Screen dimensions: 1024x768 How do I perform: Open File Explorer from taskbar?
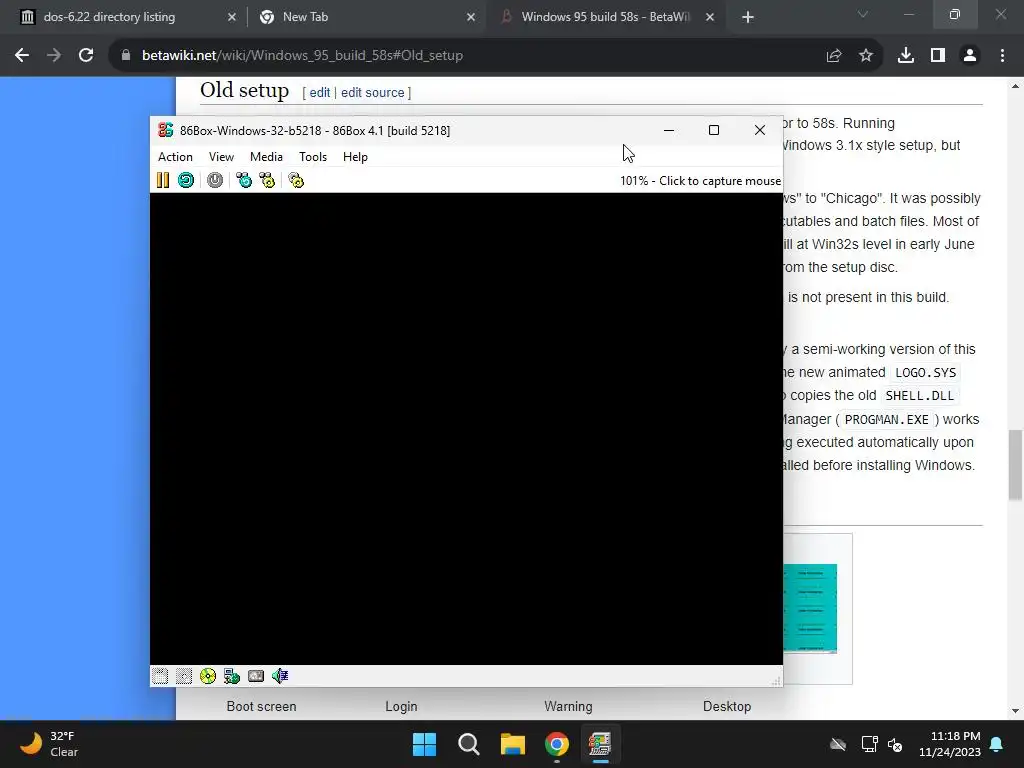(513, 744)
